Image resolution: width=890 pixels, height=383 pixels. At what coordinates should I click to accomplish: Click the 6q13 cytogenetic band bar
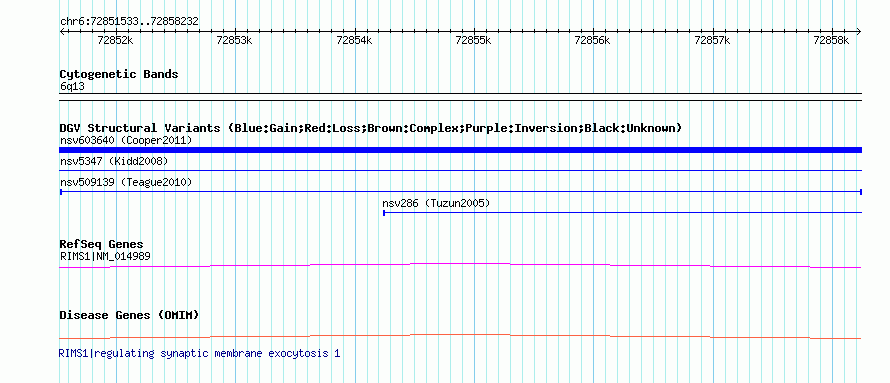pos(460,97)
